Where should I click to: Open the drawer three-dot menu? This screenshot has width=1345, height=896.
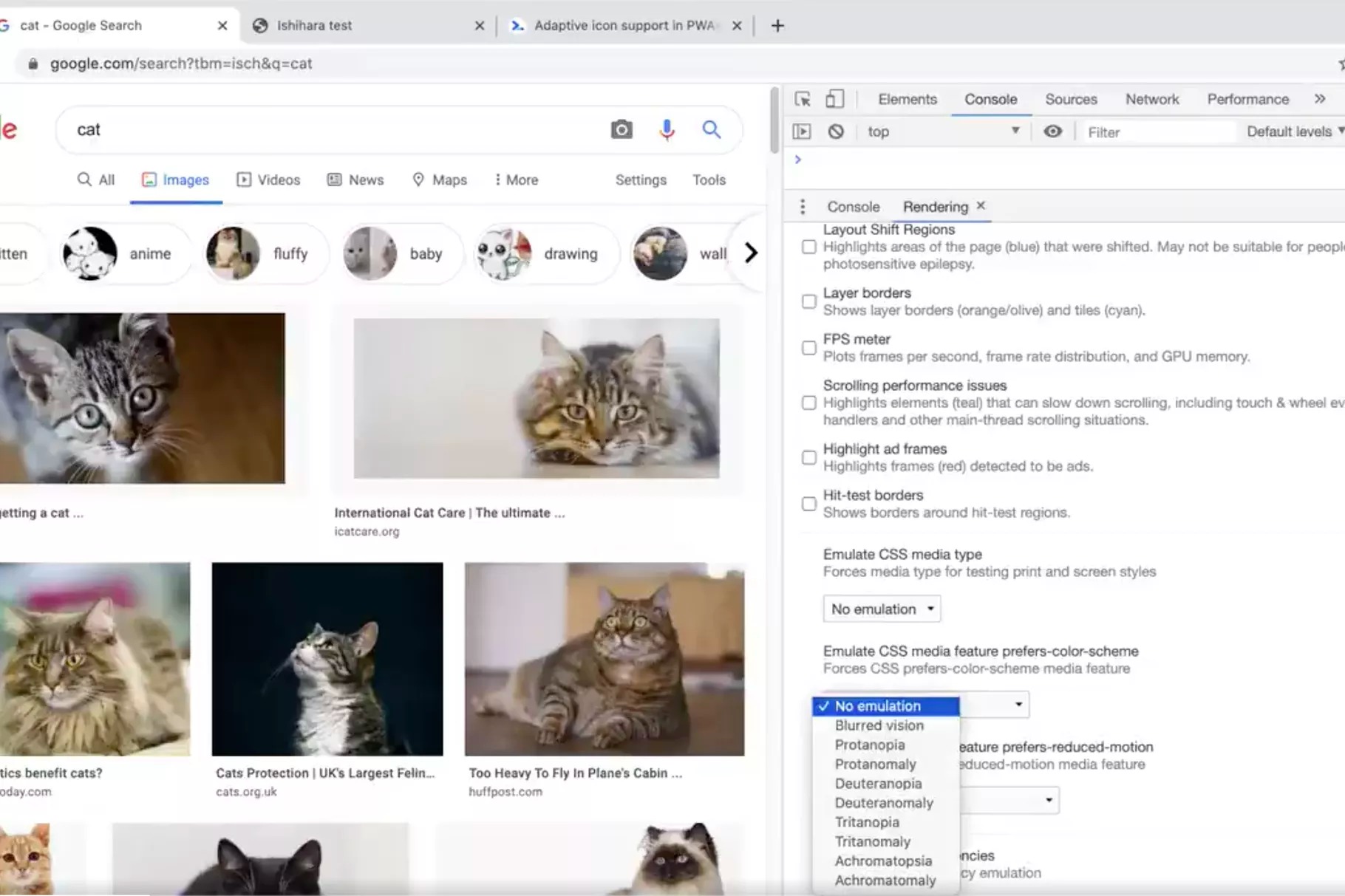point(803,207)
